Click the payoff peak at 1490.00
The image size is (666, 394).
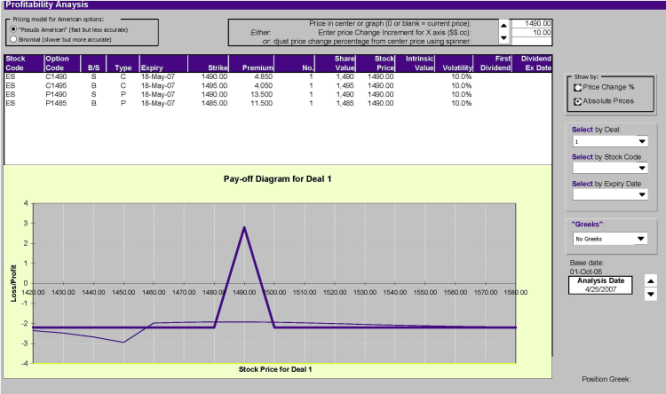tap(244, 228)
